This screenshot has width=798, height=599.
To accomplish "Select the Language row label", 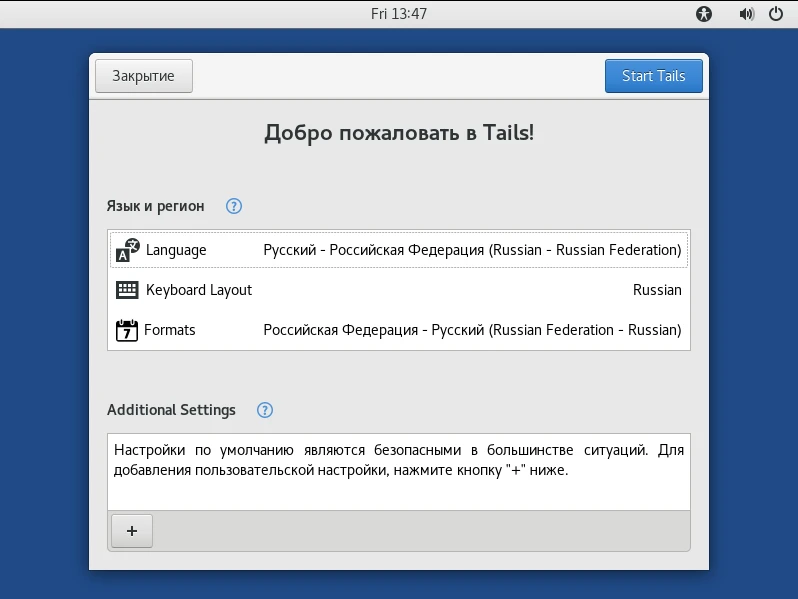I will (176, 250).
